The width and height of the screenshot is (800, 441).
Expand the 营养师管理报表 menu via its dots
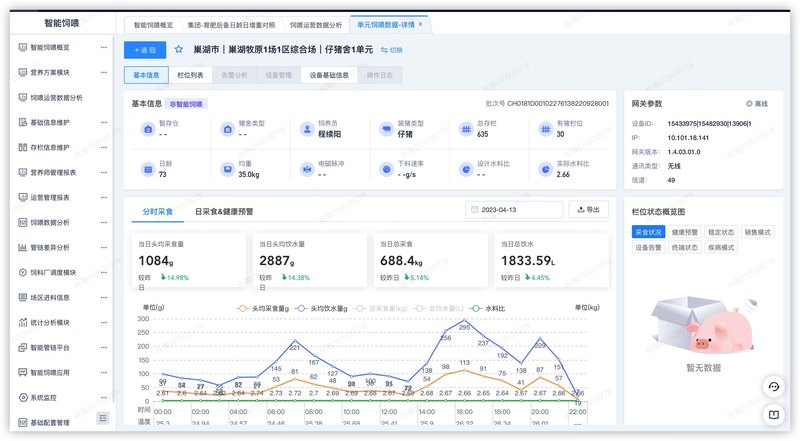pyautogui.click(x=104, y=173)
